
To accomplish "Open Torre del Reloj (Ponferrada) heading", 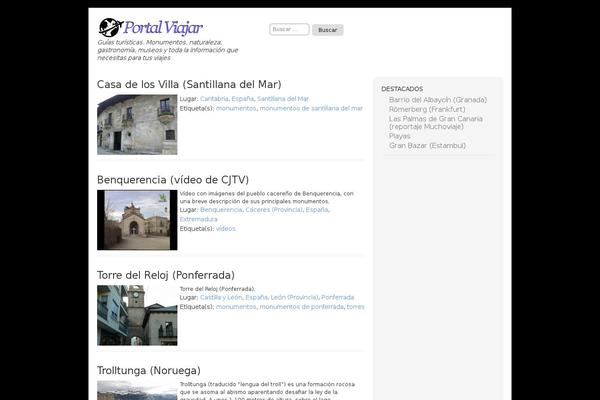I will [x=166, y=275].
